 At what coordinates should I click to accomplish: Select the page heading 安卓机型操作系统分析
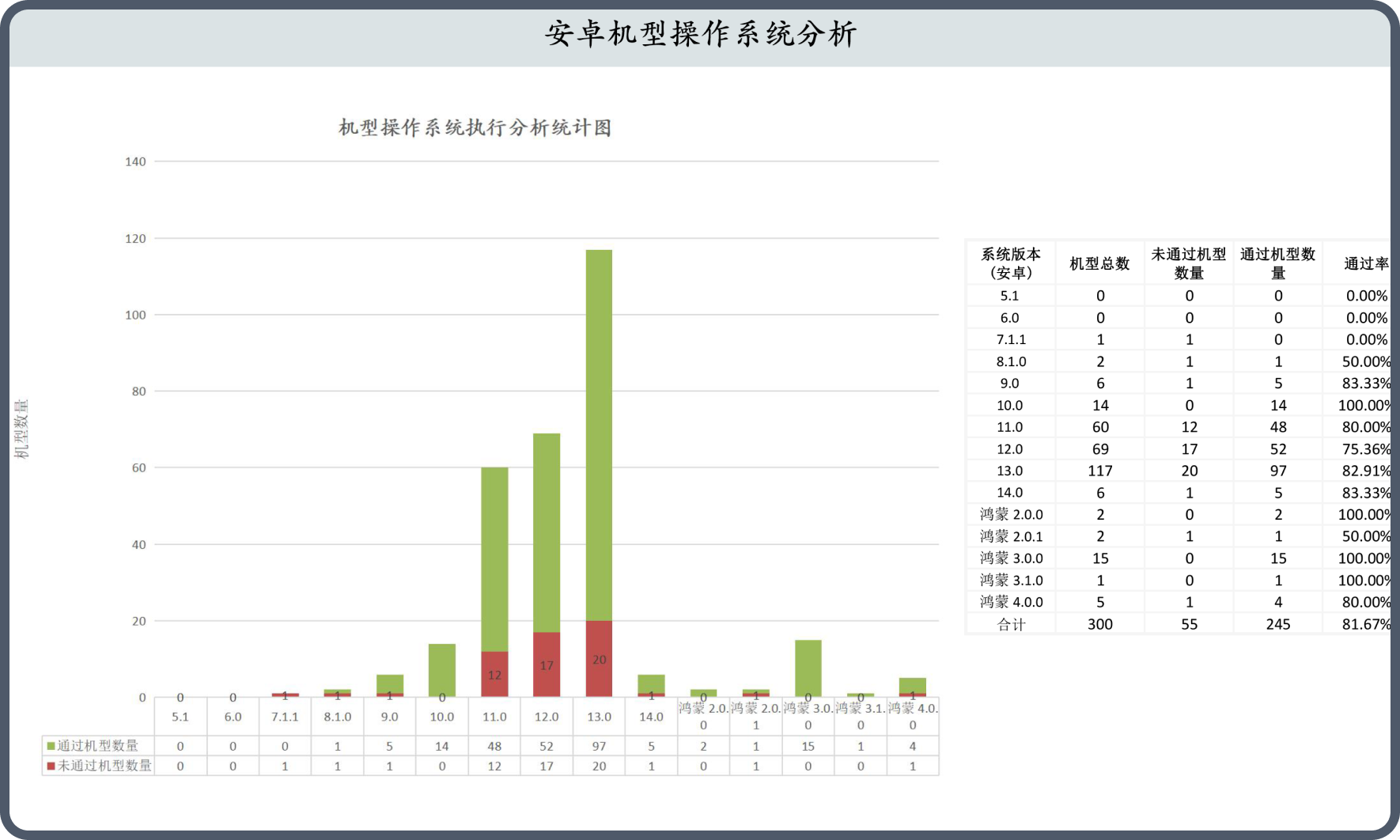[700, 35]
